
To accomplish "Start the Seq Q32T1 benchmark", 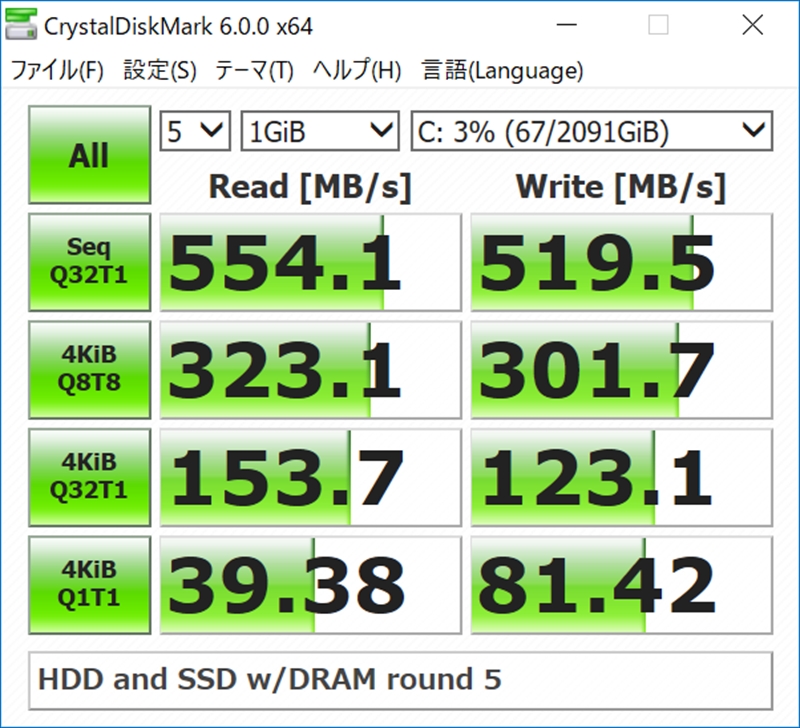I will pyautogui.click(x=89, y=262).
